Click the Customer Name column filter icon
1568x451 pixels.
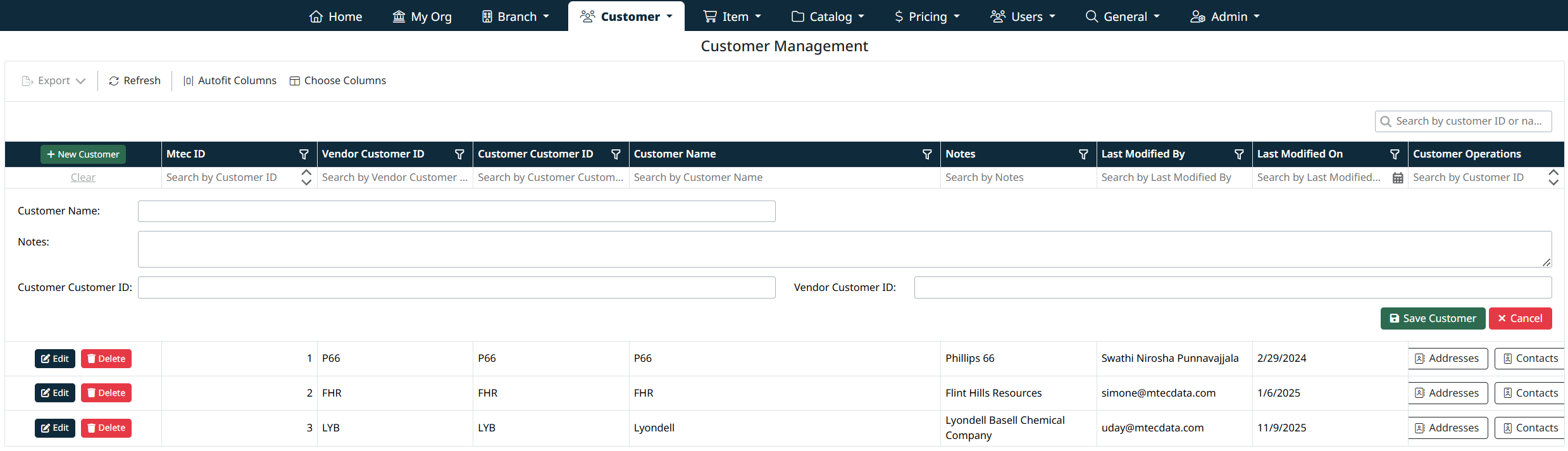coord(926,154)
